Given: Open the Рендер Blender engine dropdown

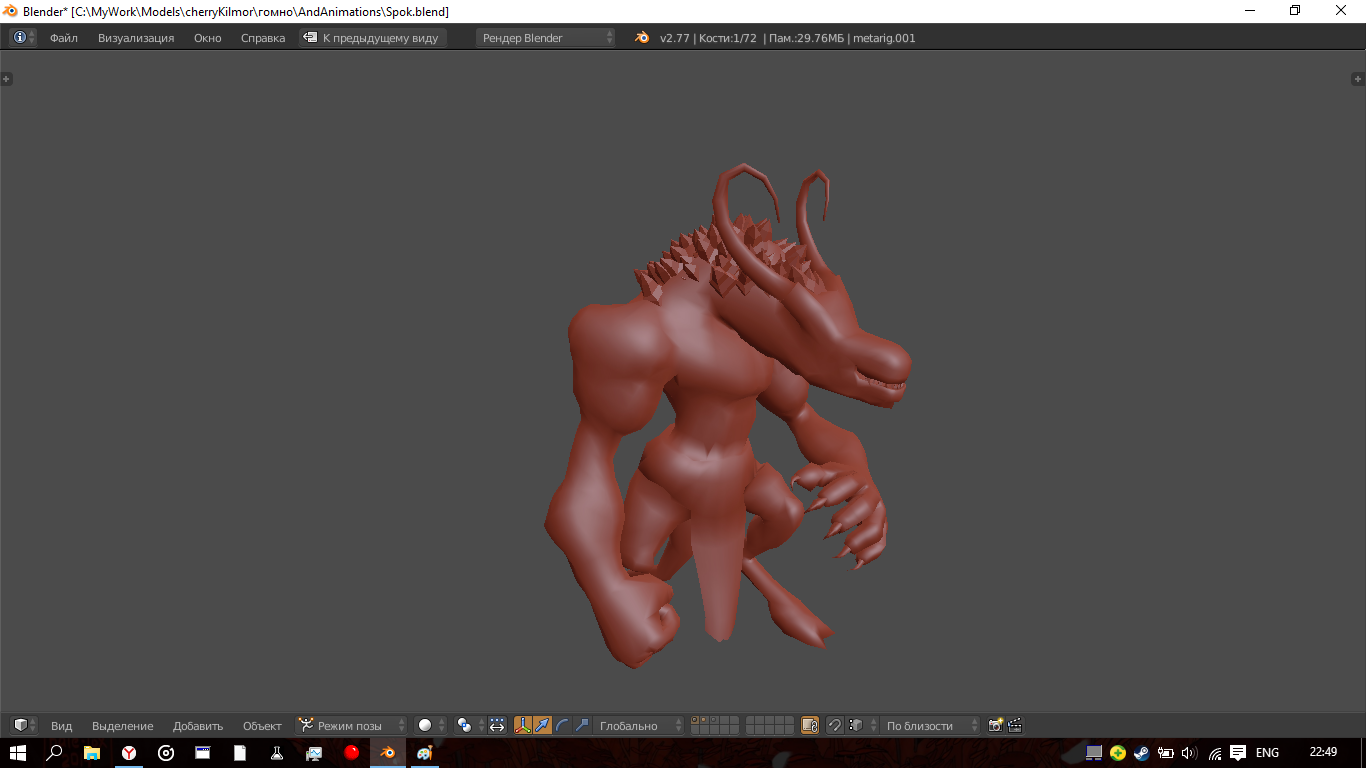Looking at the screenshot, I should click(546, 38).
